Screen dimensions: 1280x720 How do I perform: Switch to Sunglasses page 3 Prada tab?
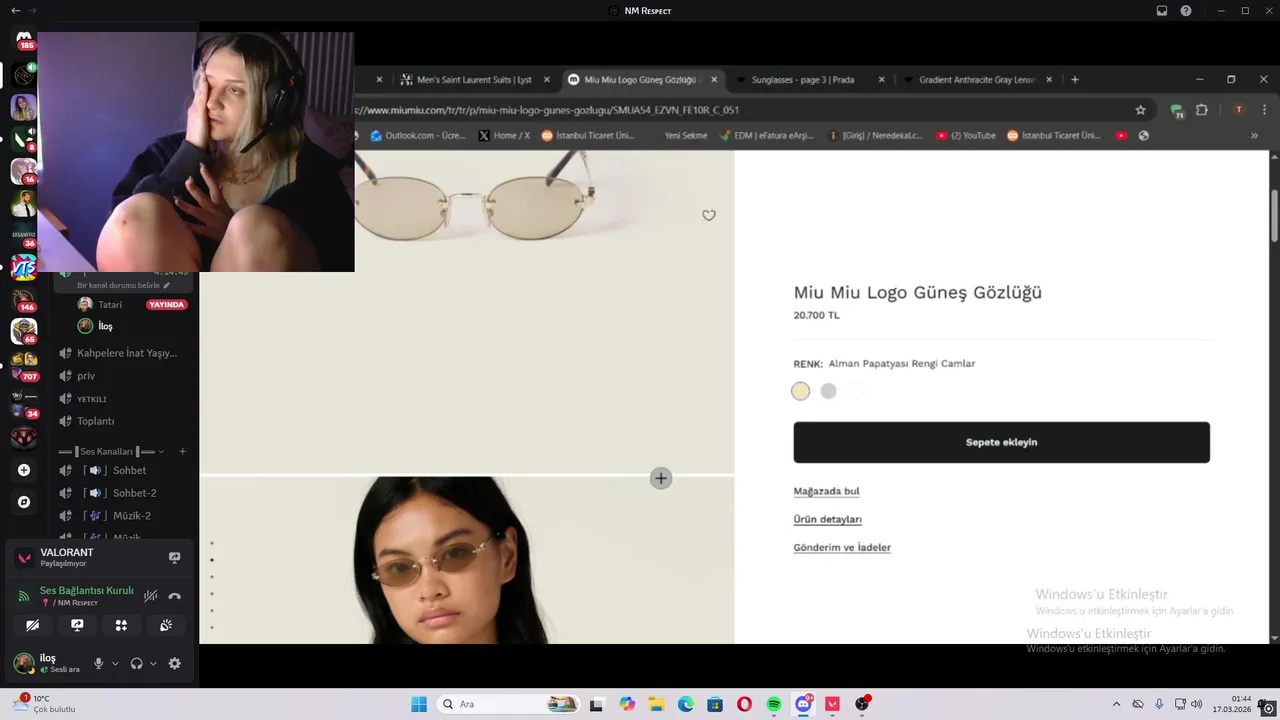[803, 79]
